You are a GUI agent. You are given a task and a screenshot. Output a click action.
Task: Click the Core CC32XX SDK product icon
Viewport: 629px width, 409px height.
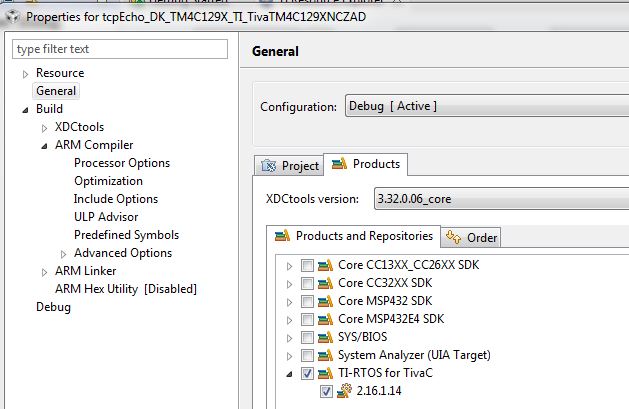325,283
